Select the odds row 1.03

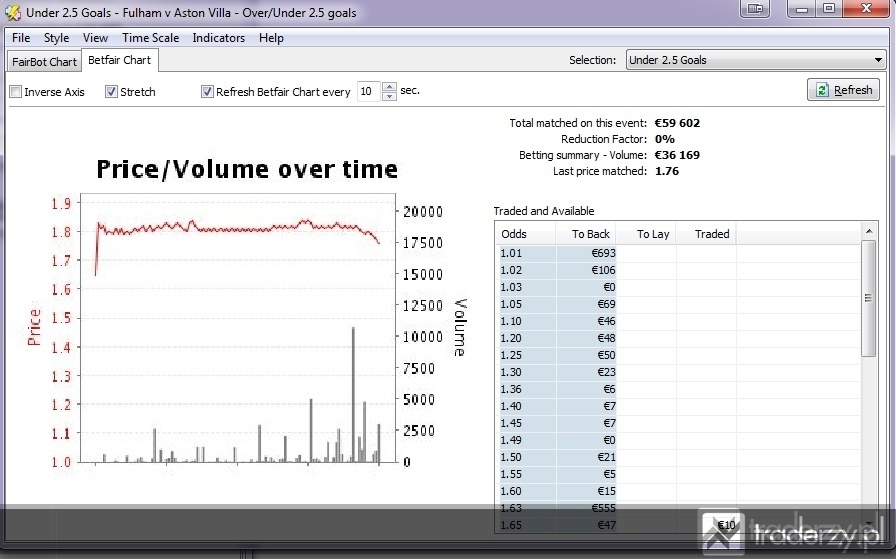click(678, 287)
